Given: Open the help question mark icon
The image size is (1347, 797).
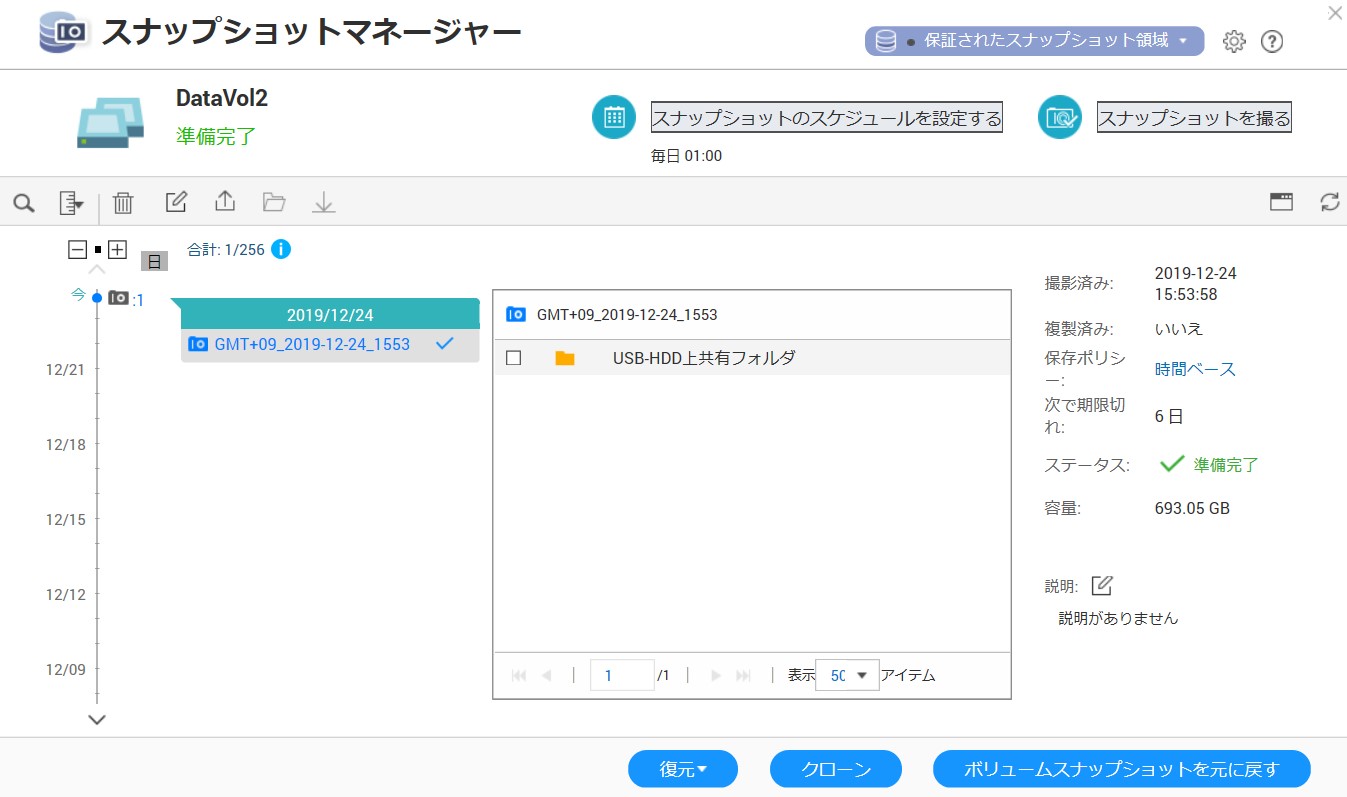Looking at the screenshot, I should (1271, 41).
